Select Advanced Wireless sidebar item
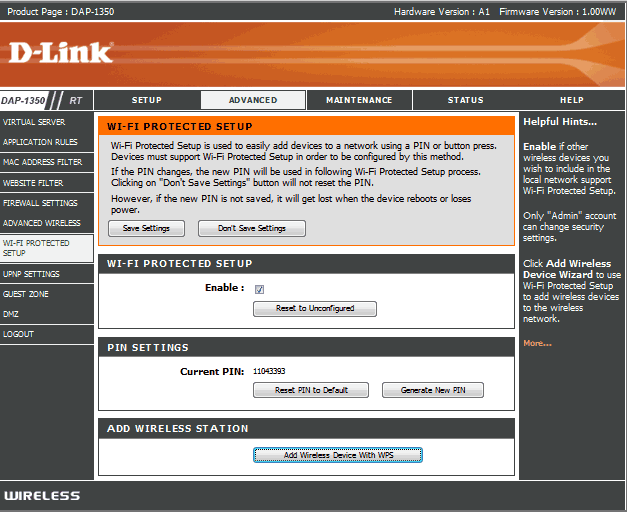 (41, 223)
